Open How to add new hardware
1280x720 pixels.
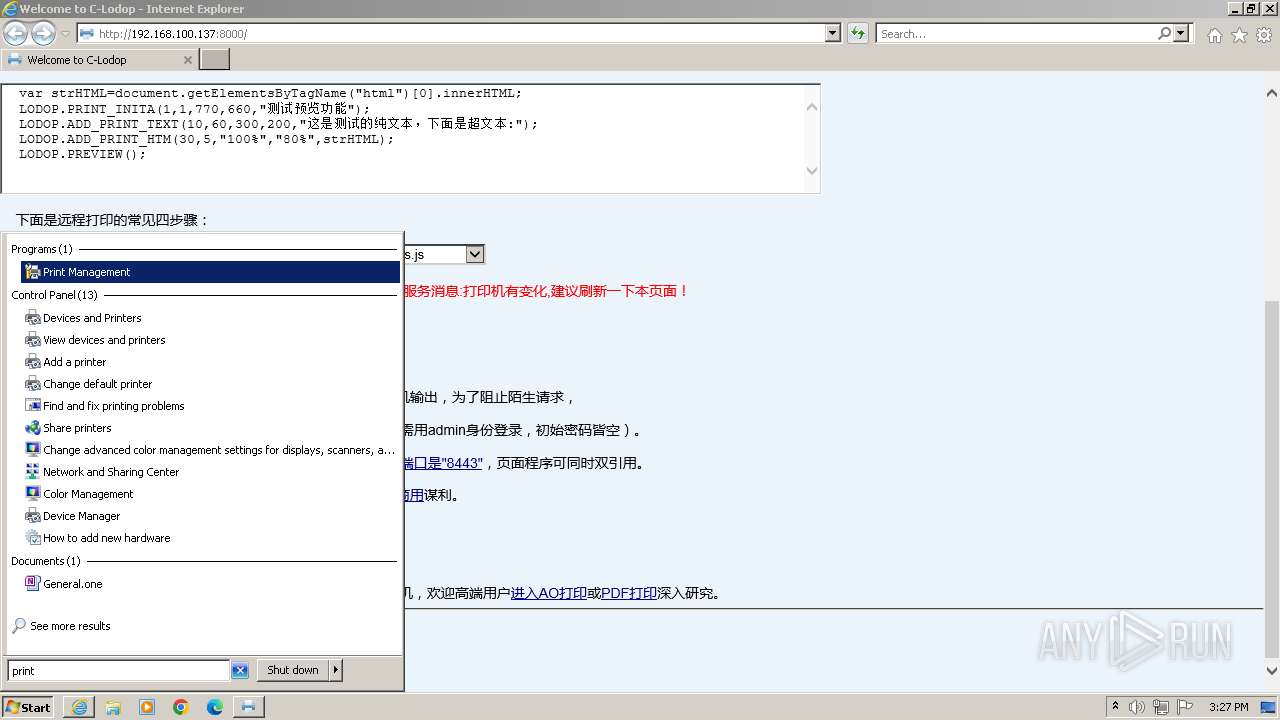106,538
